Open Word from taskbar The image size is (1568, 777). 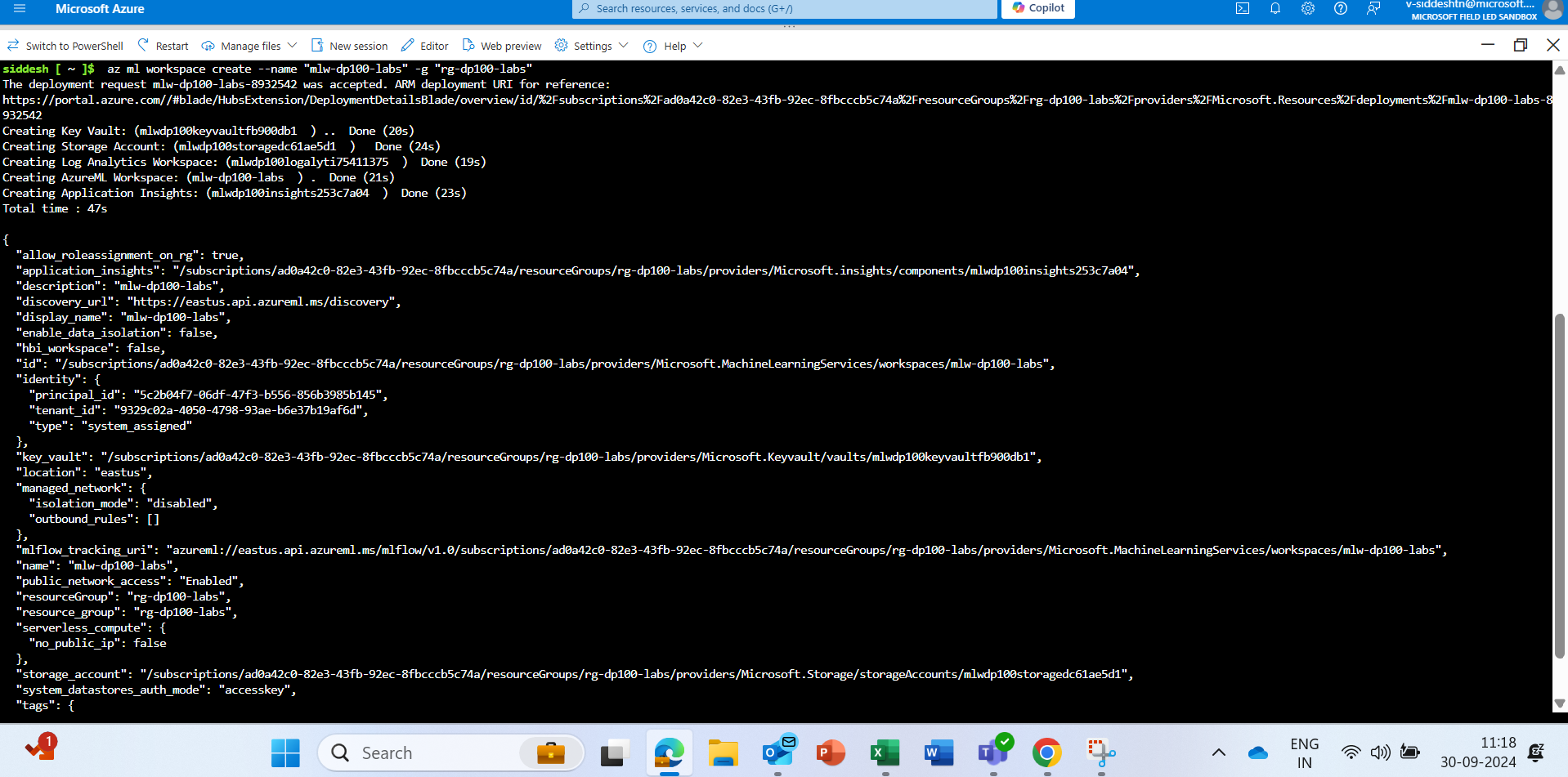point(939,752)
